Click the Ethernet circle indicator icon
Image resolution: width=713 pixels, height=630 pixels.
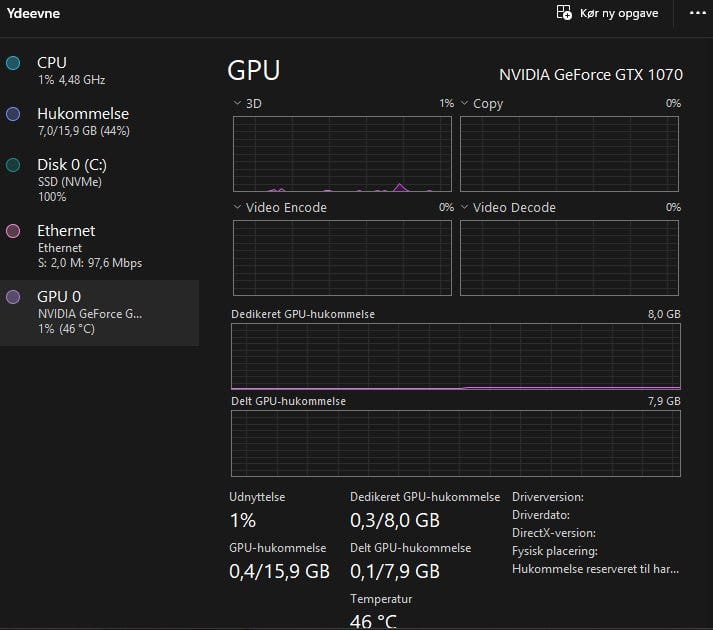point(13,231)
